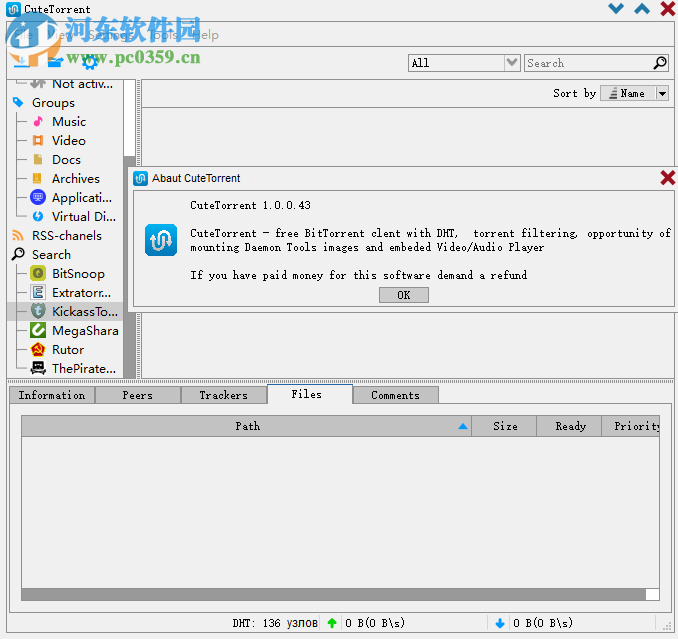678x639 pixels.
Task: Select the BitSnoop search item
Action: [x=78, y=273]
